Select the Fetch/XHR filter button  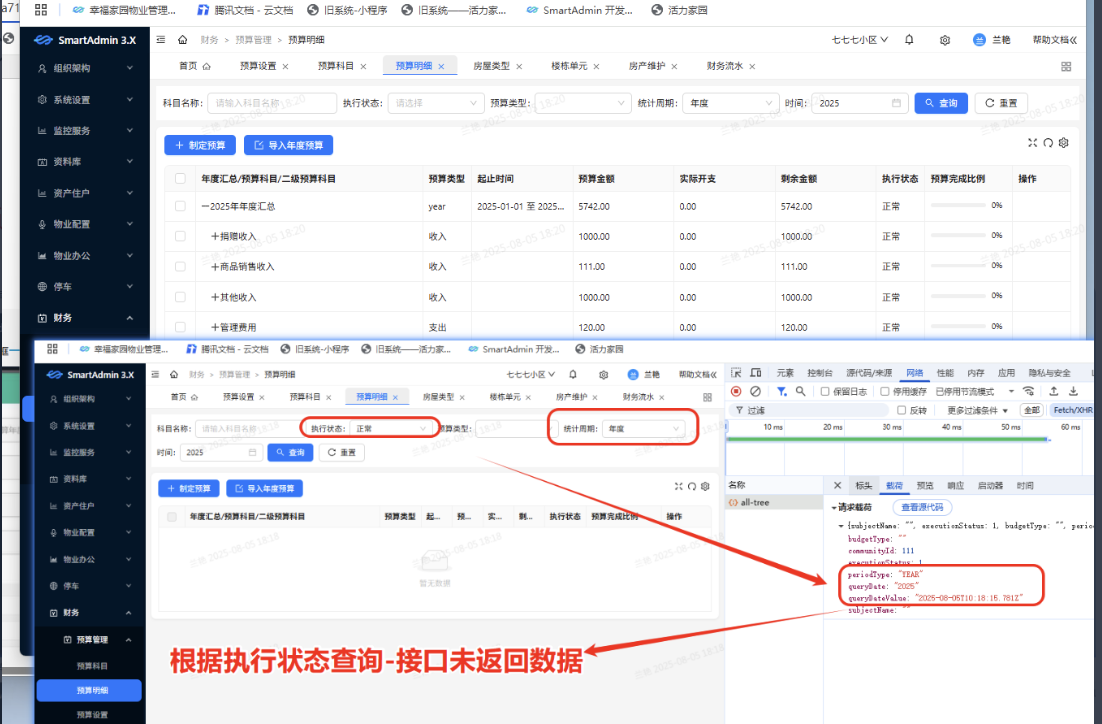(1072, 410)
